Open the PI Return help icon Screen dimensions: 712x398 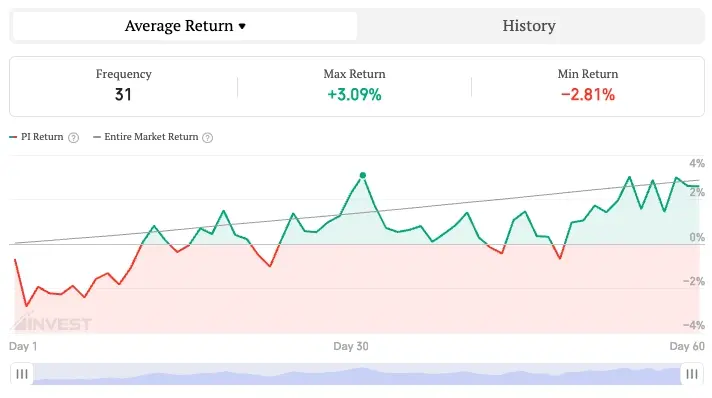click(73, 138)
